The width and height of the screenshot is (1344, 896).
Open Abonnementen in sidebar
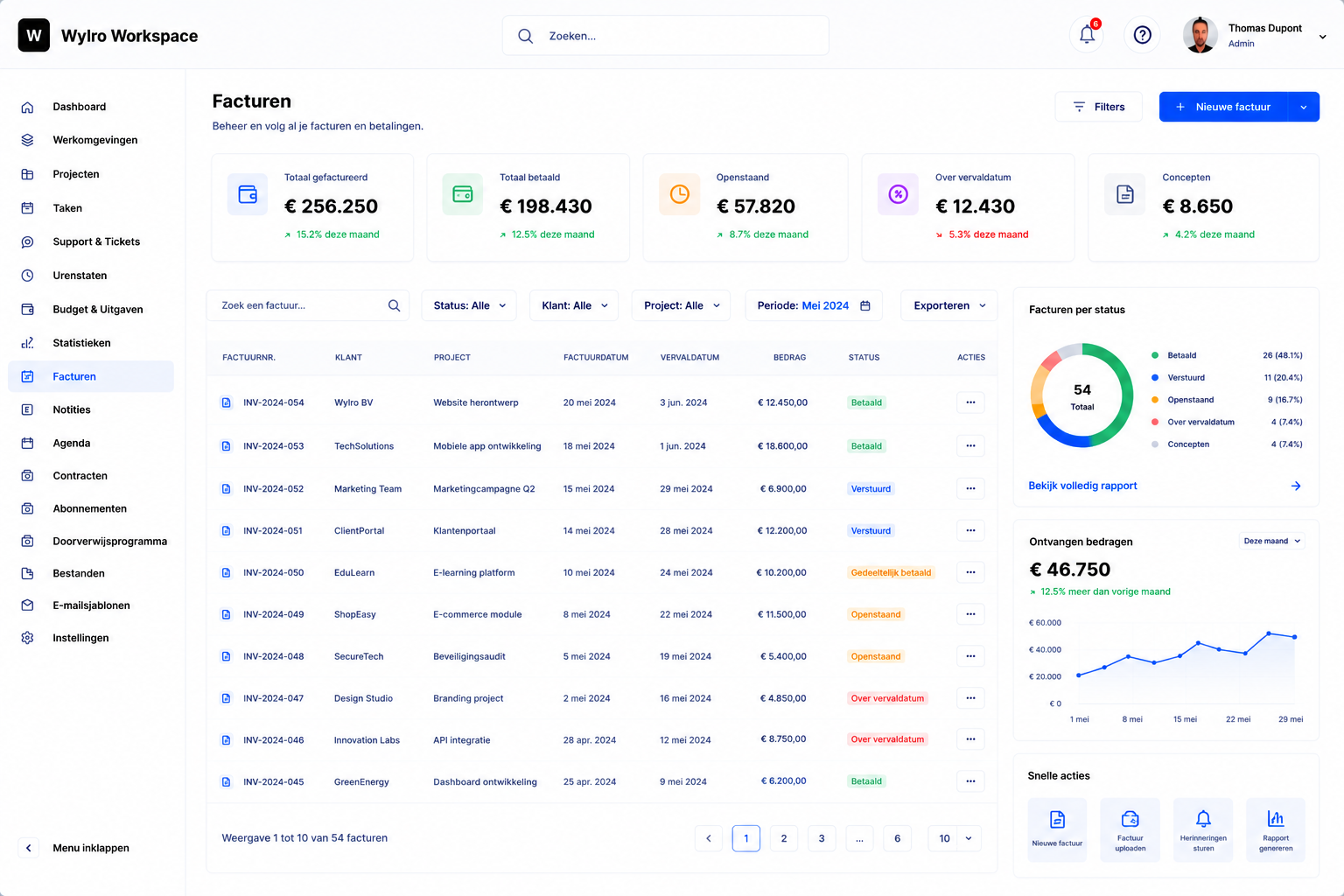pos(91,508)
